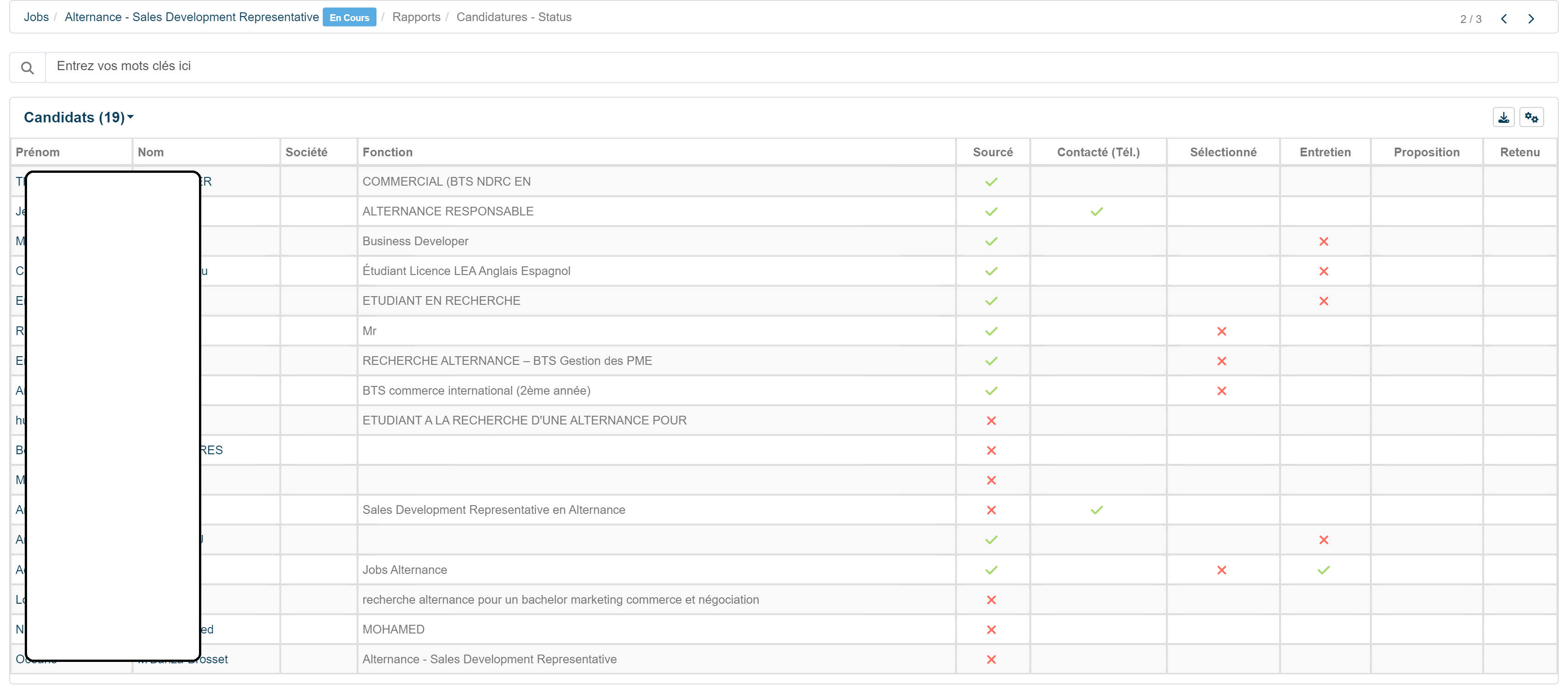
Task: Click Sourcé check for Jobs Alternance row
Action: point(992,570)
